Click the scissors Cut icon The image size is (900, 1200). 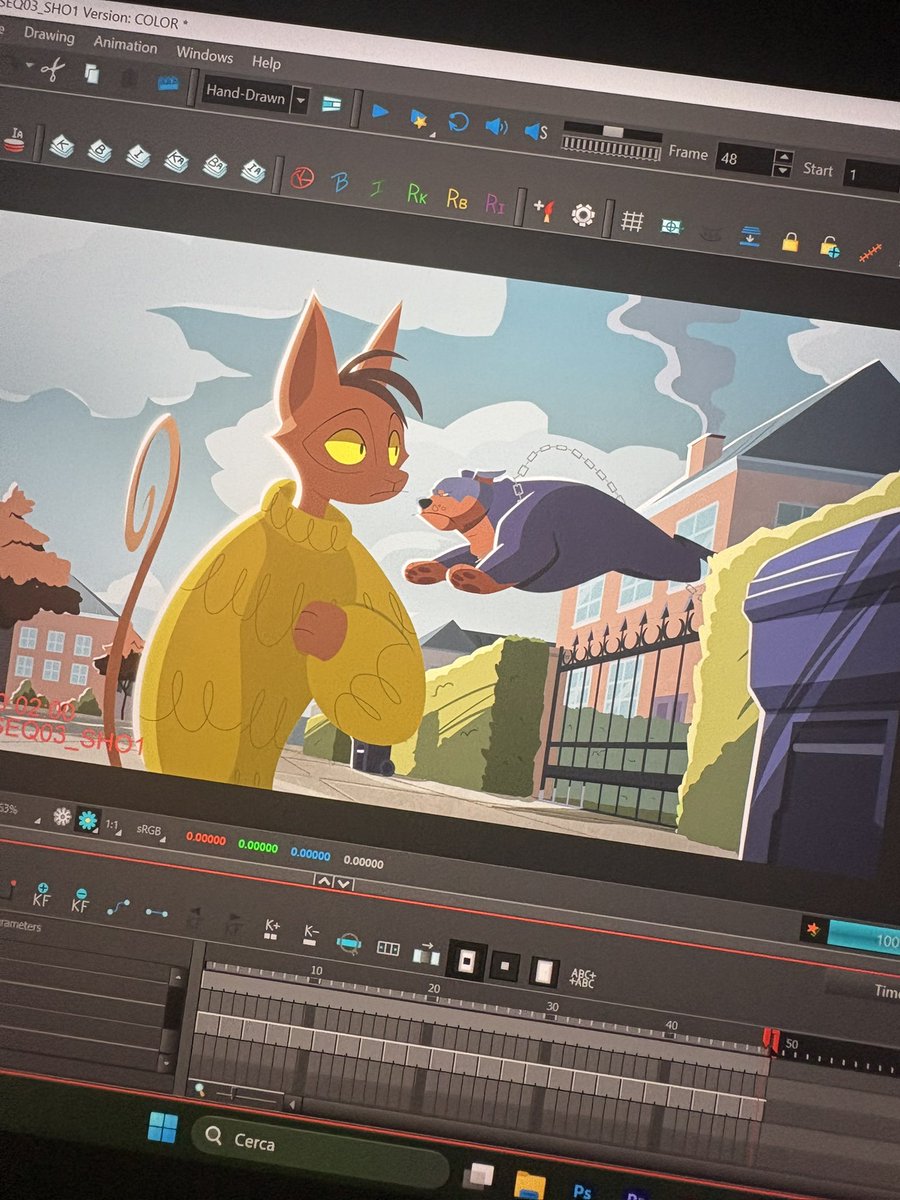(x=54, y=68)
